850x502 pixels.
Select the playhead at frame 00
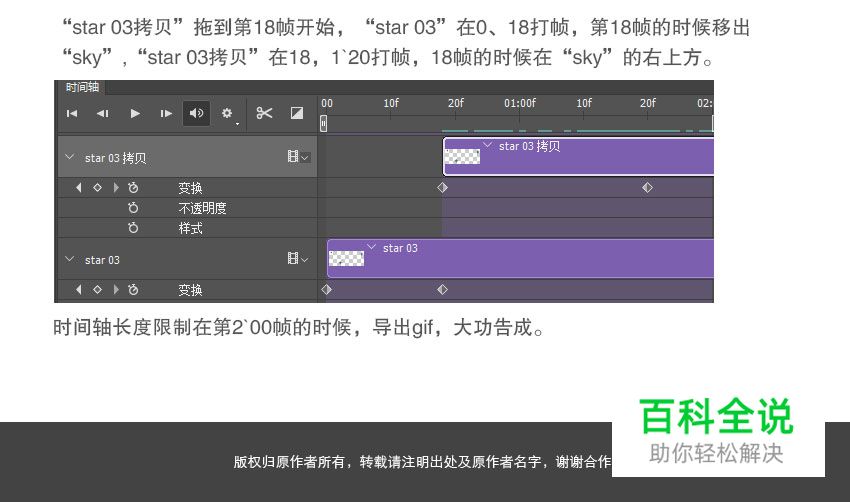[x=324, y=124]
